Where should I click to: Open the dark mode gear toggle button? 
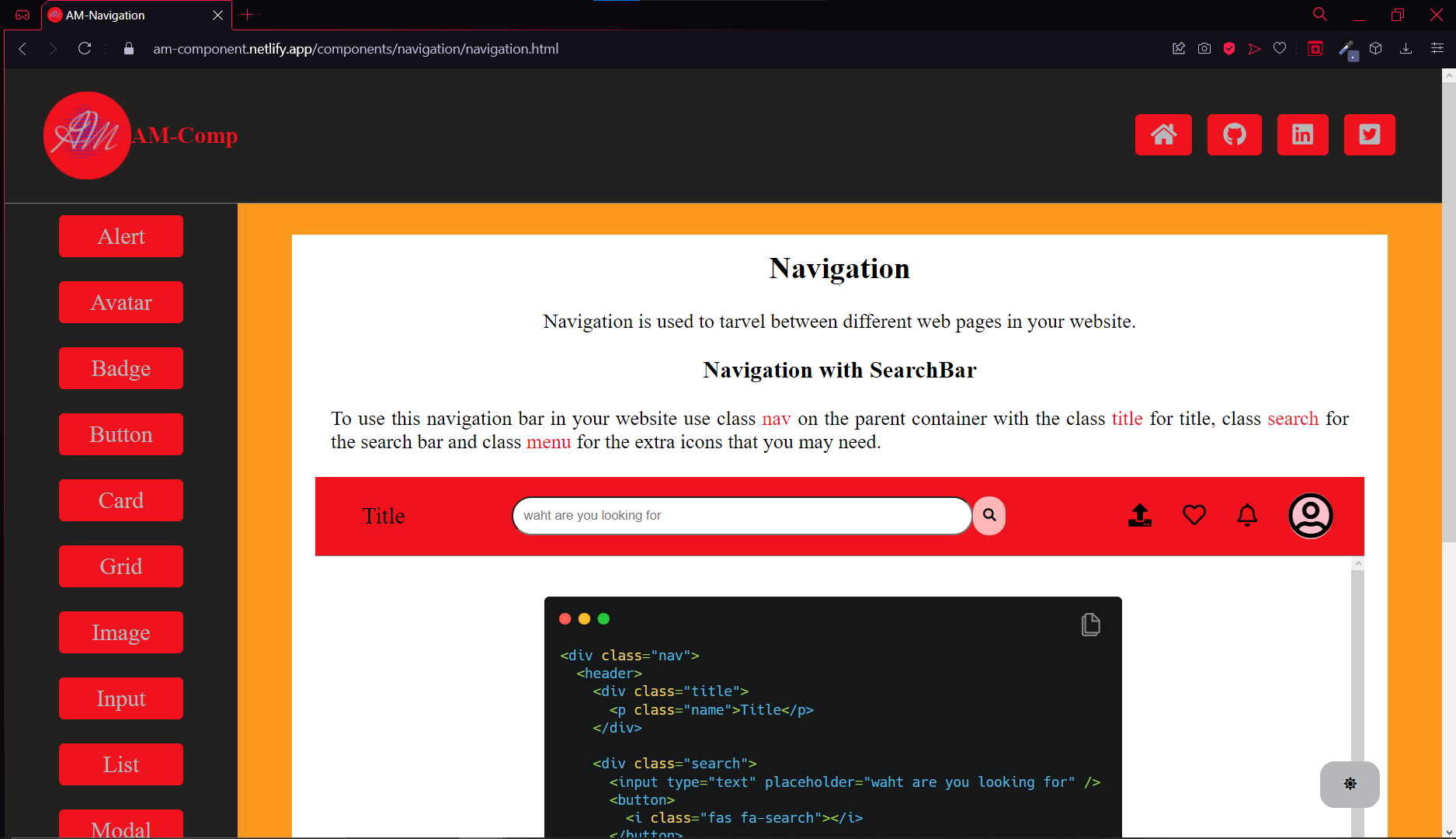(1350, 784)
